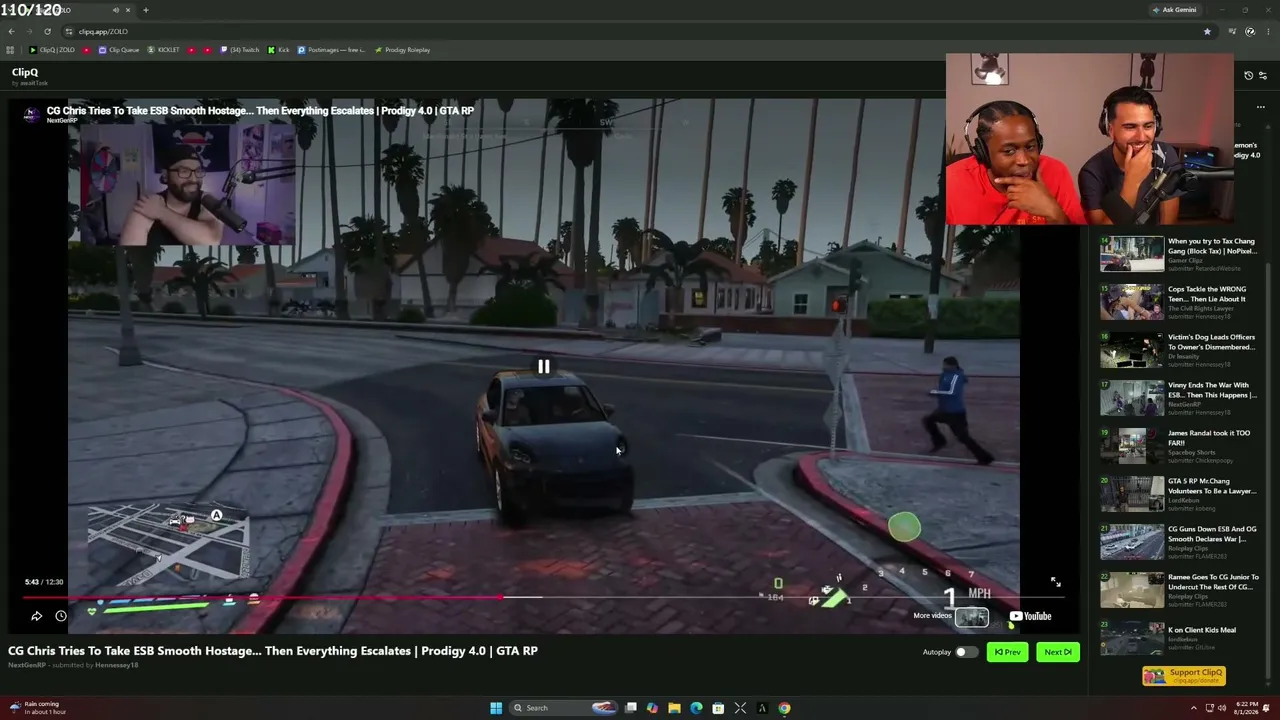Bookmark this page with the star icon
This screenshot has width=1280, height=720.
(x=1207, y=31)
